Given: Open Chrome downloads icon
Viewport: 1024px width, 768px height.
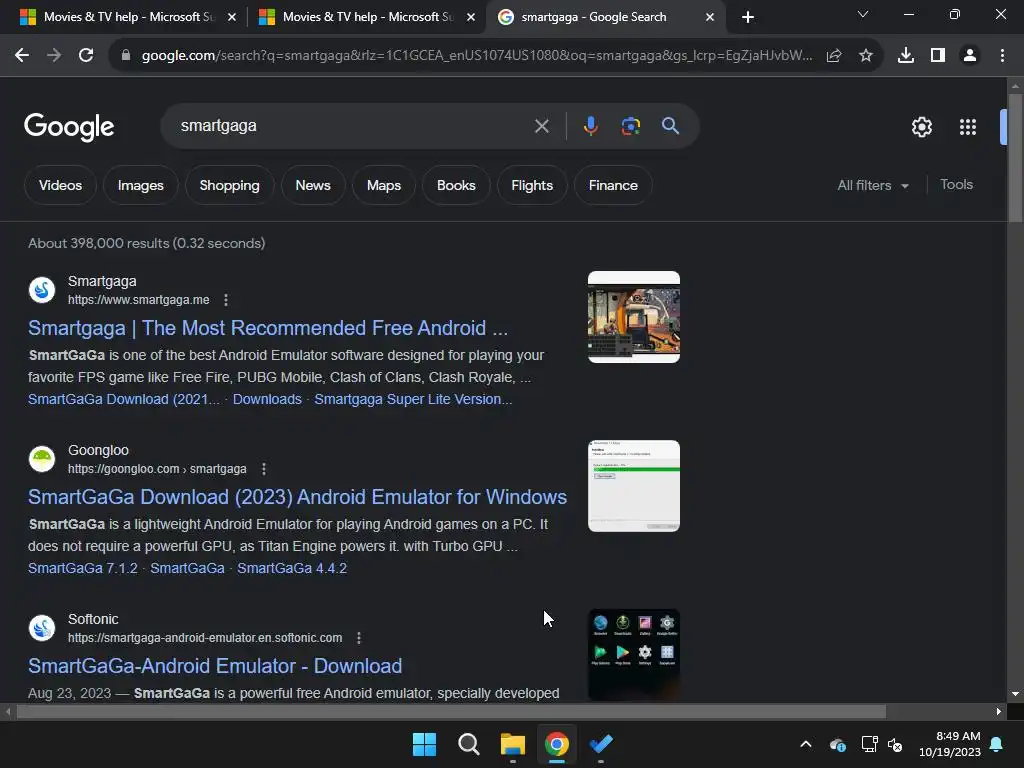Looking at the screenshot, I should [906, 56].
